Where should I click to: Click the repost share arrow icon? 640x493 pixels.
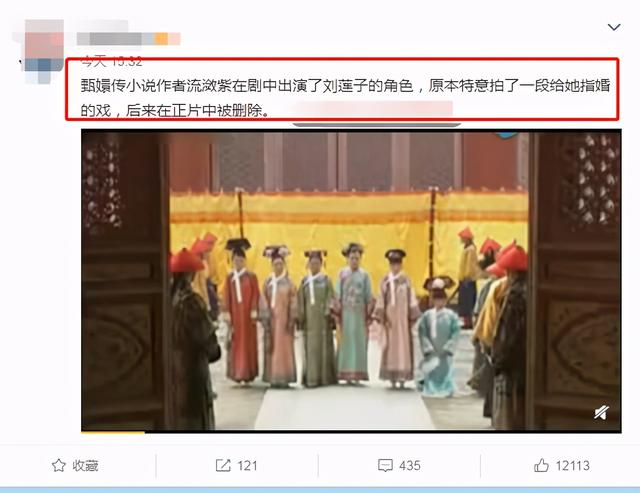pos(223,465)
